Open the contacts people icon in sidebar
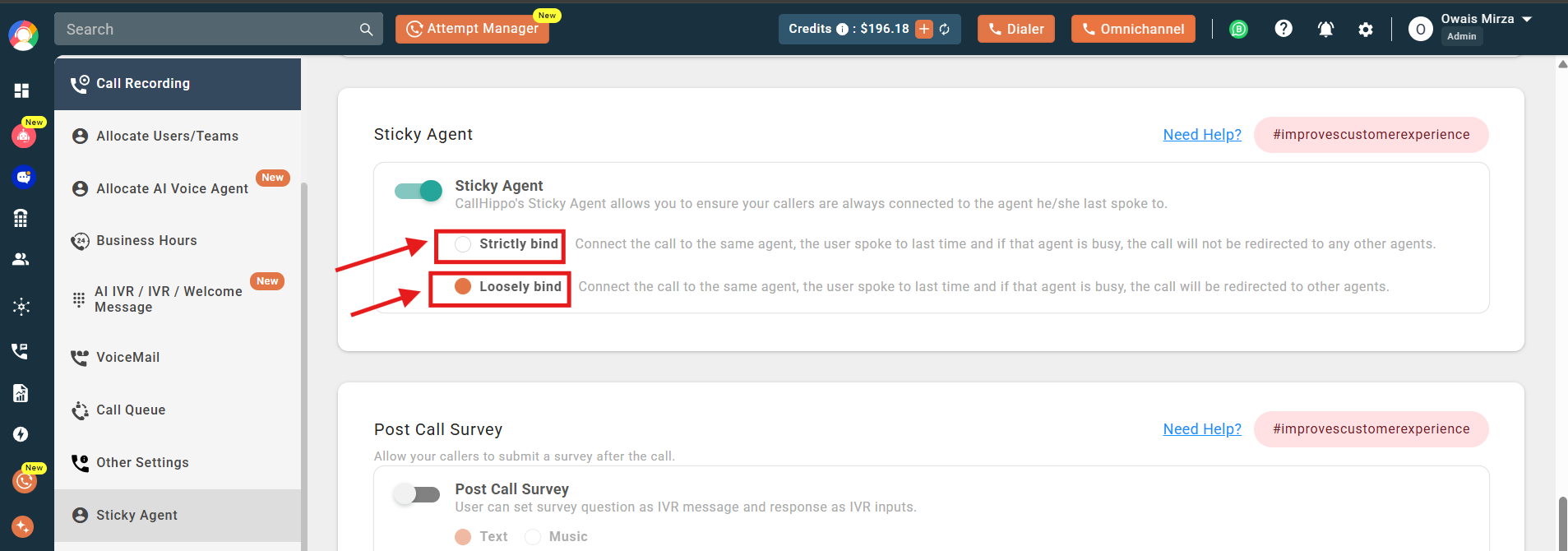 point(21,259)
